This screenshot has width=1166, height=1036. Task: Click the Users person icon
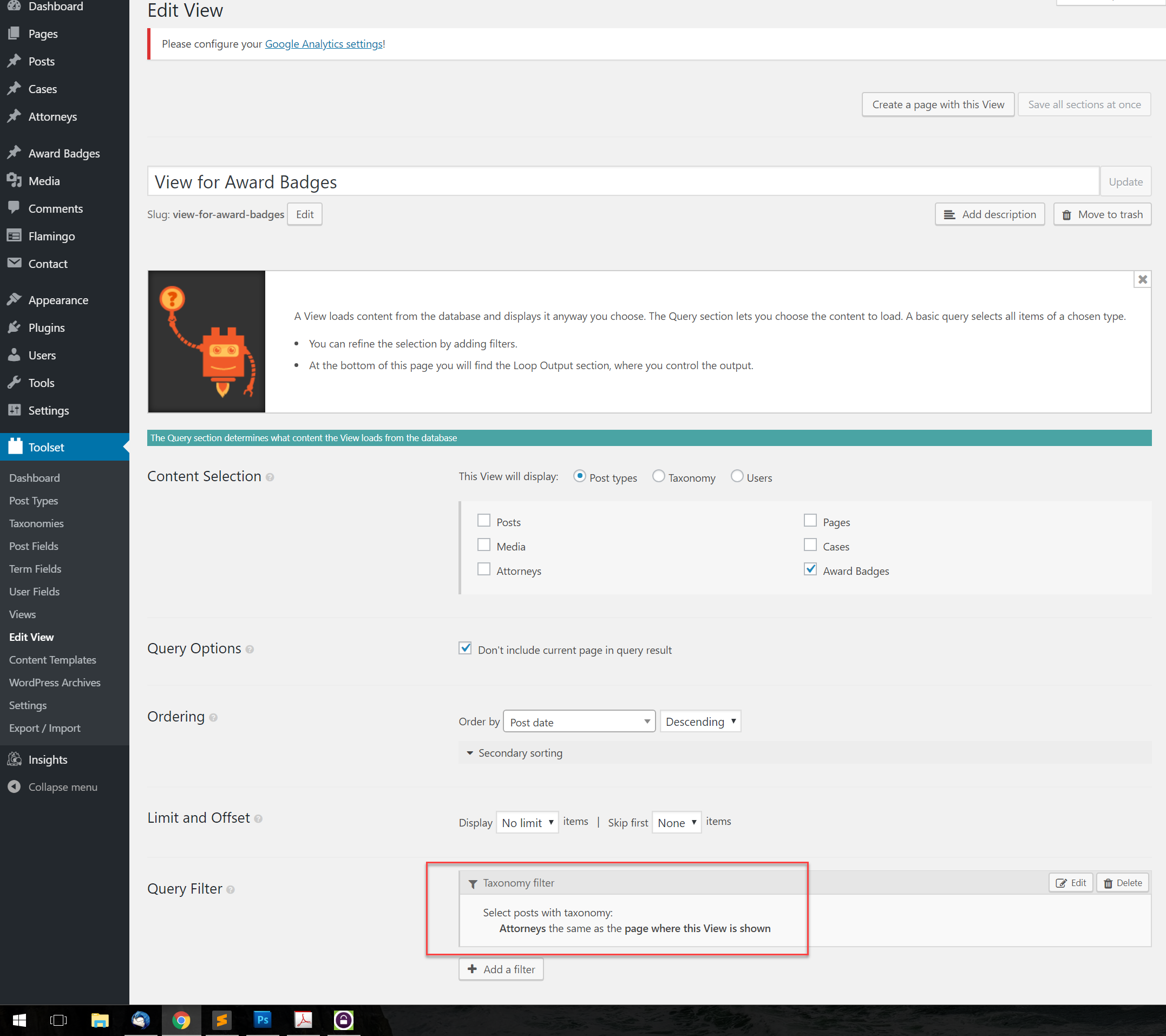(14, 355)
